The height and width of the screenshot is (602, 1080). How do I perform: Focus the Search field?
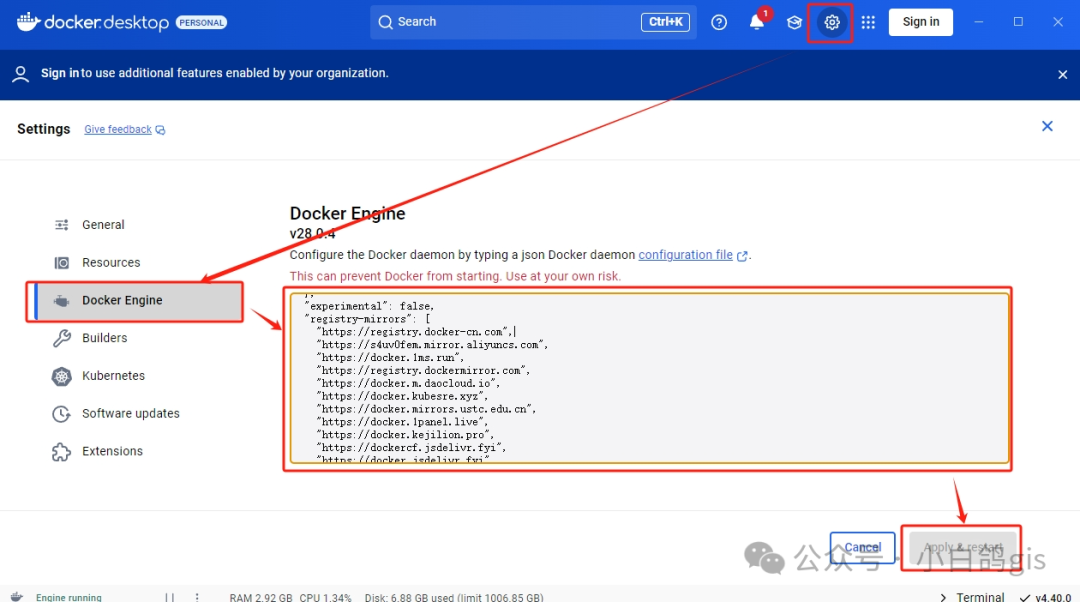[x=532, y=22]
